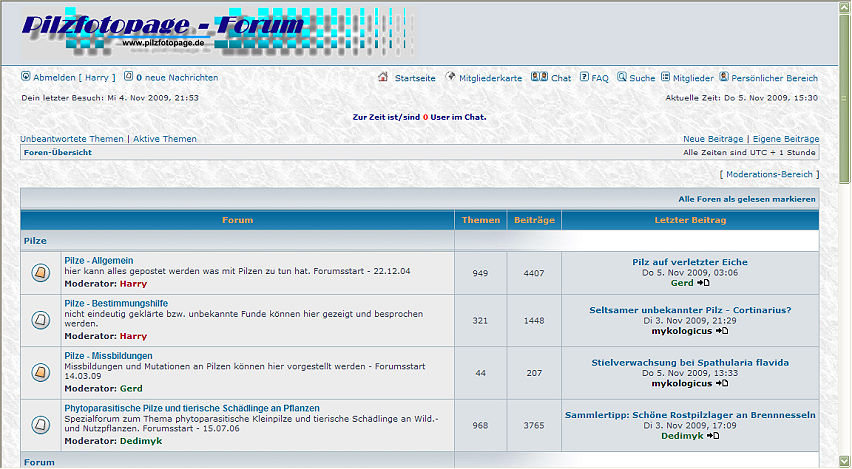Click the Mitgliederkarte map icon
Image resolution: width=852 pixels, height=469 pixels.
tap(450, 77)
